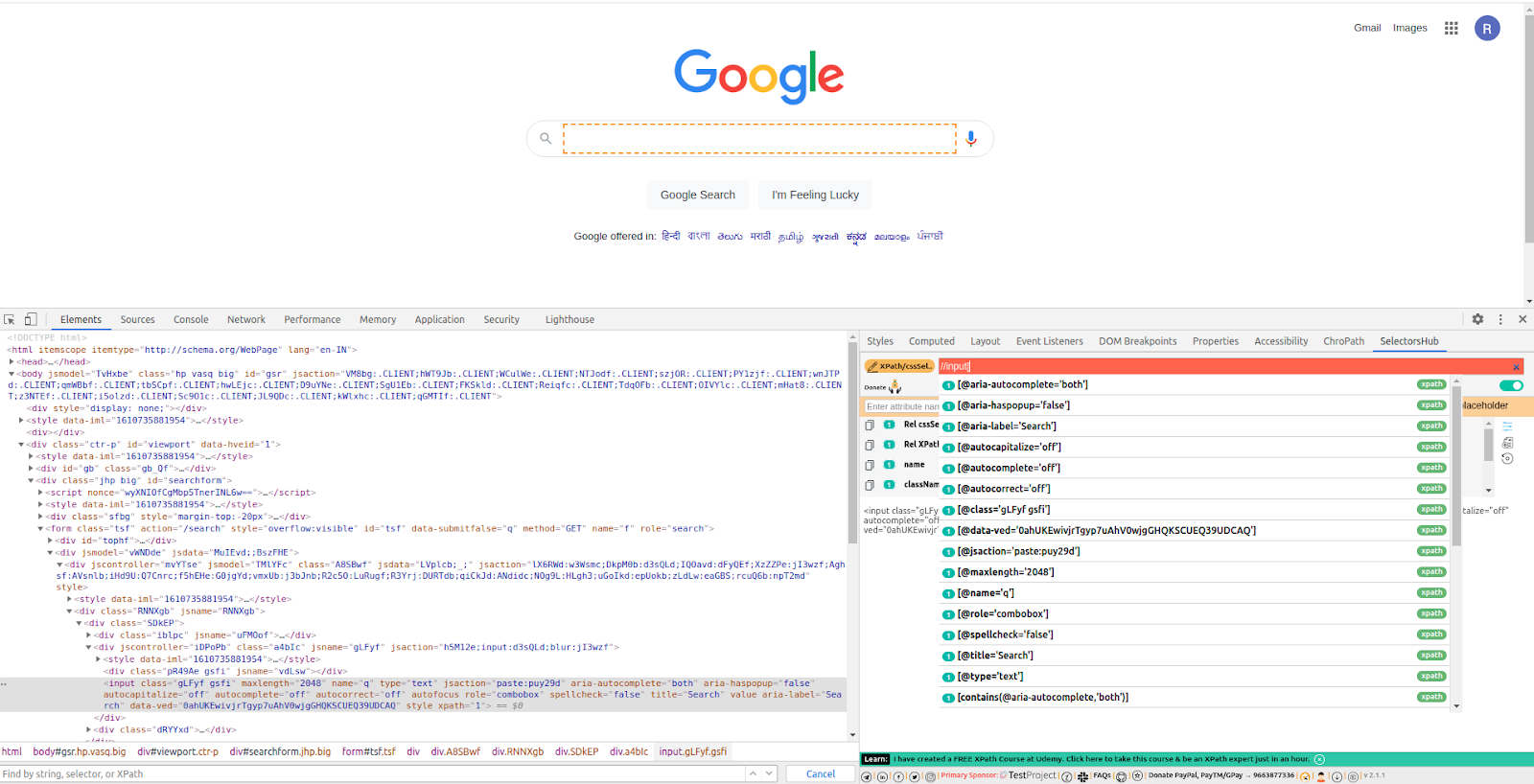Open the filter sliders icon in SelectorsHub
This screenshot has width=1534, height=784.
coord(1507,427)
